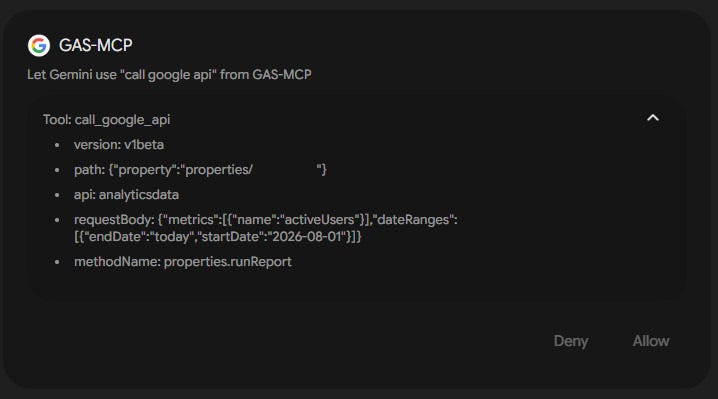718x399 pixels.
Task: Click the requestBody metrics parameter text
Action: click(266, 228)
